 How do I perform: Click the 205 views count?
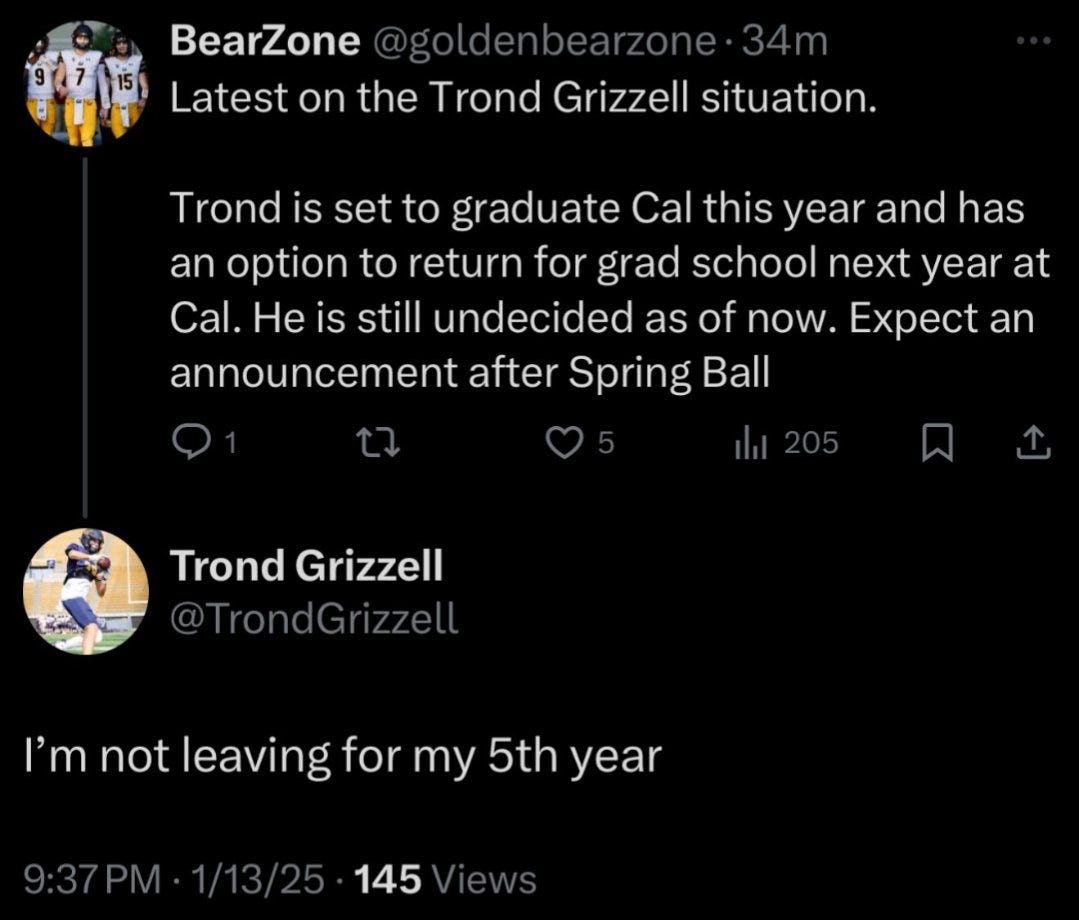coord(810,443)
